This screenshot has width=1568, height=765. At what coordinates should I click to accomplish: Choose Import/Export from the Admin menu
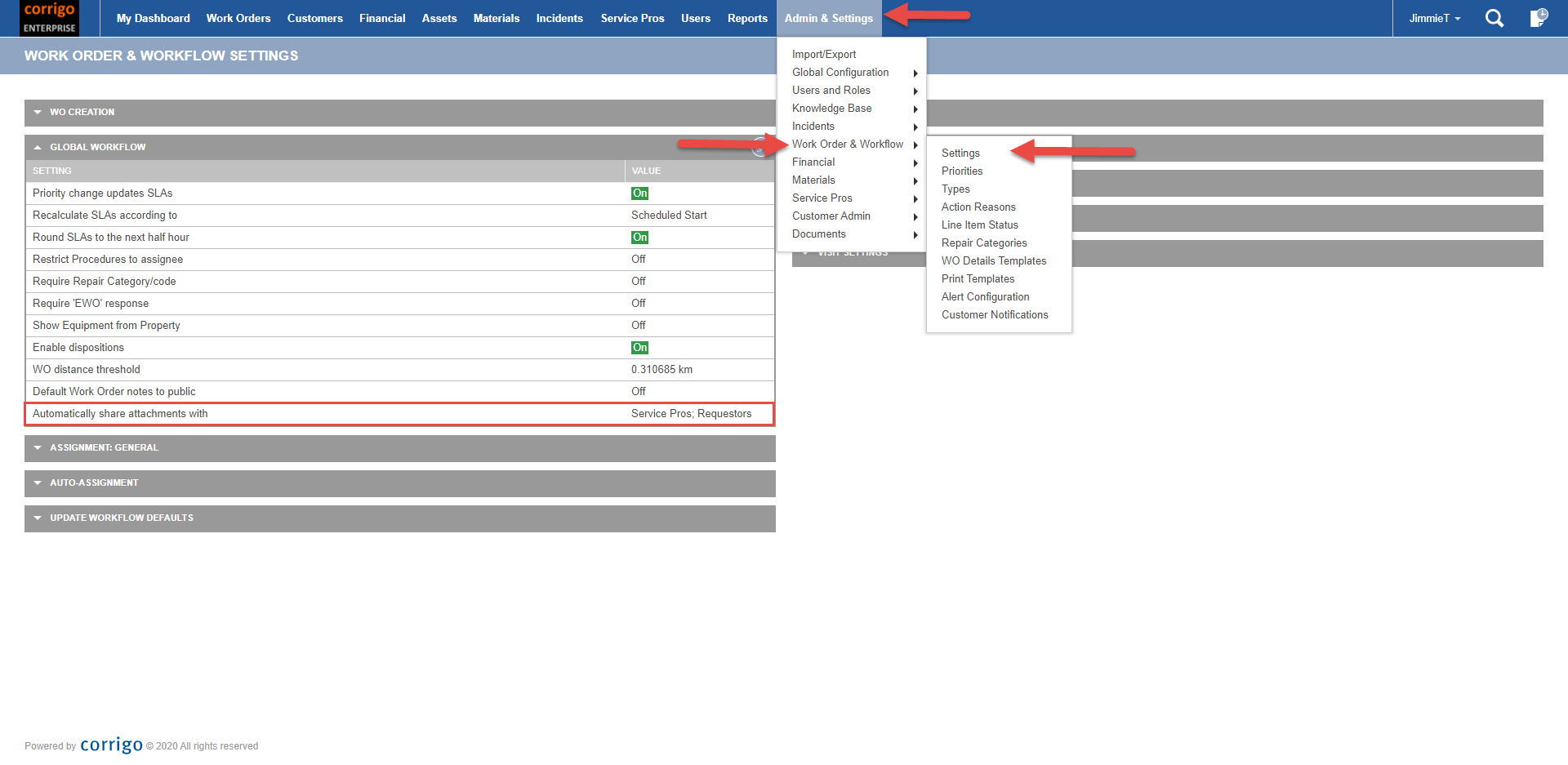coord(824,54)
